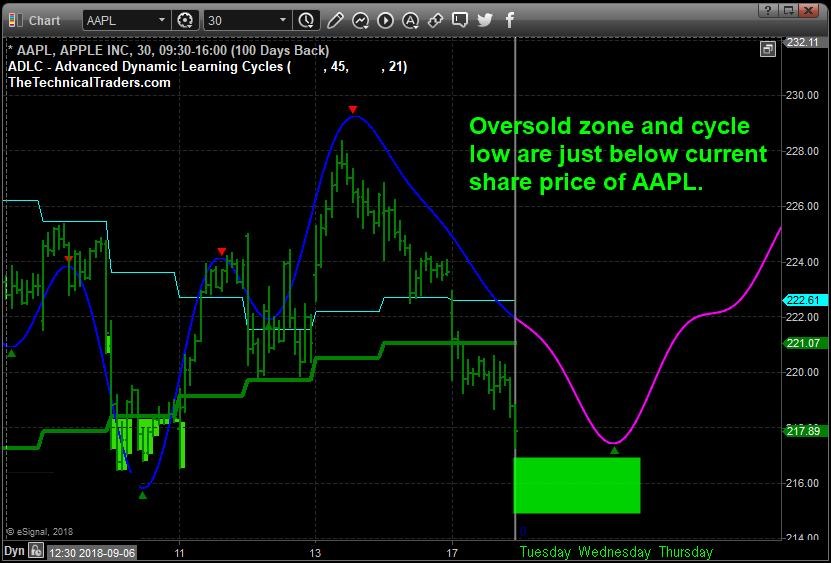Image resolution: width=831 pixels, height=563 pixels.
Task: Click the red cycle-high marker near 229
Action: click(353, 110)
